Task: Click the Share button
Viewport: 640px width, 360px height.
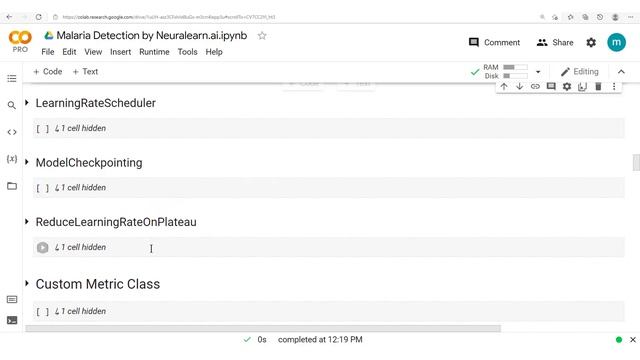Action: (555, 42)
